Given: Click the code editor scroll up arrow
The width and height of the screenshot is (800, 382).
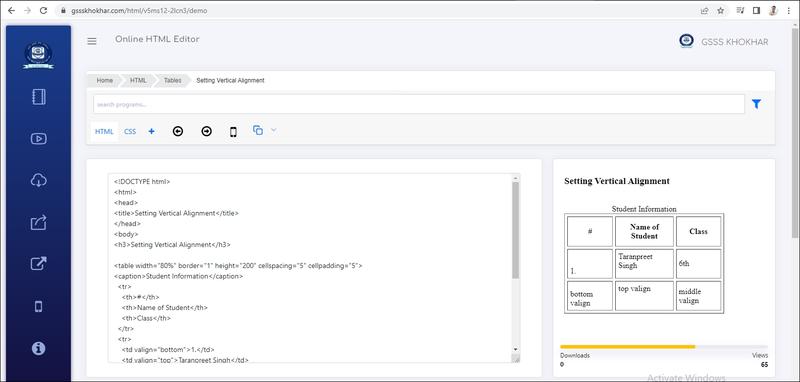Looking at the screenshot, I should coord(515,178).
